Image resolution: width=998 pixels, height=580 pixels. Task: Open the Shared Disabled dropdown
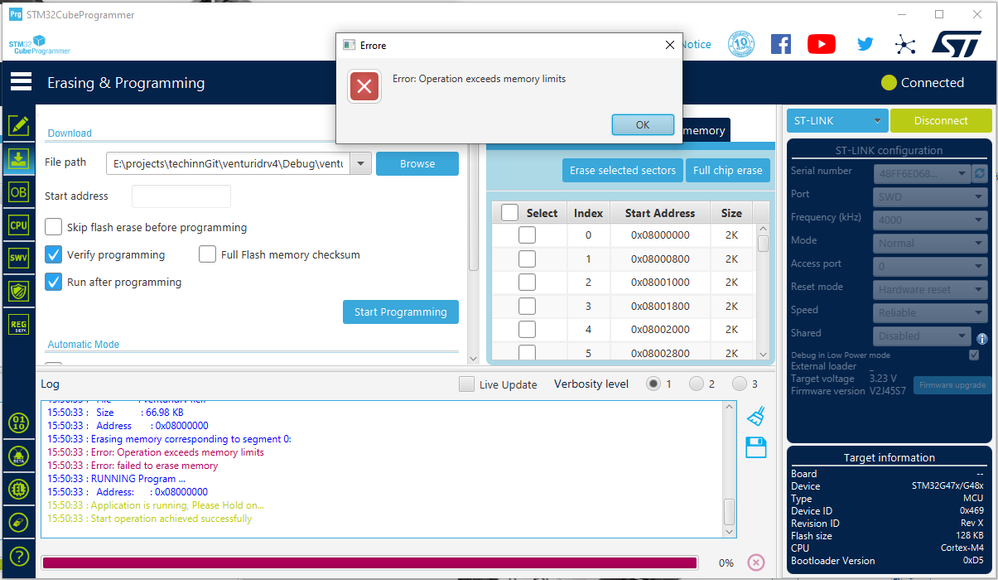[x=922, y=336]
